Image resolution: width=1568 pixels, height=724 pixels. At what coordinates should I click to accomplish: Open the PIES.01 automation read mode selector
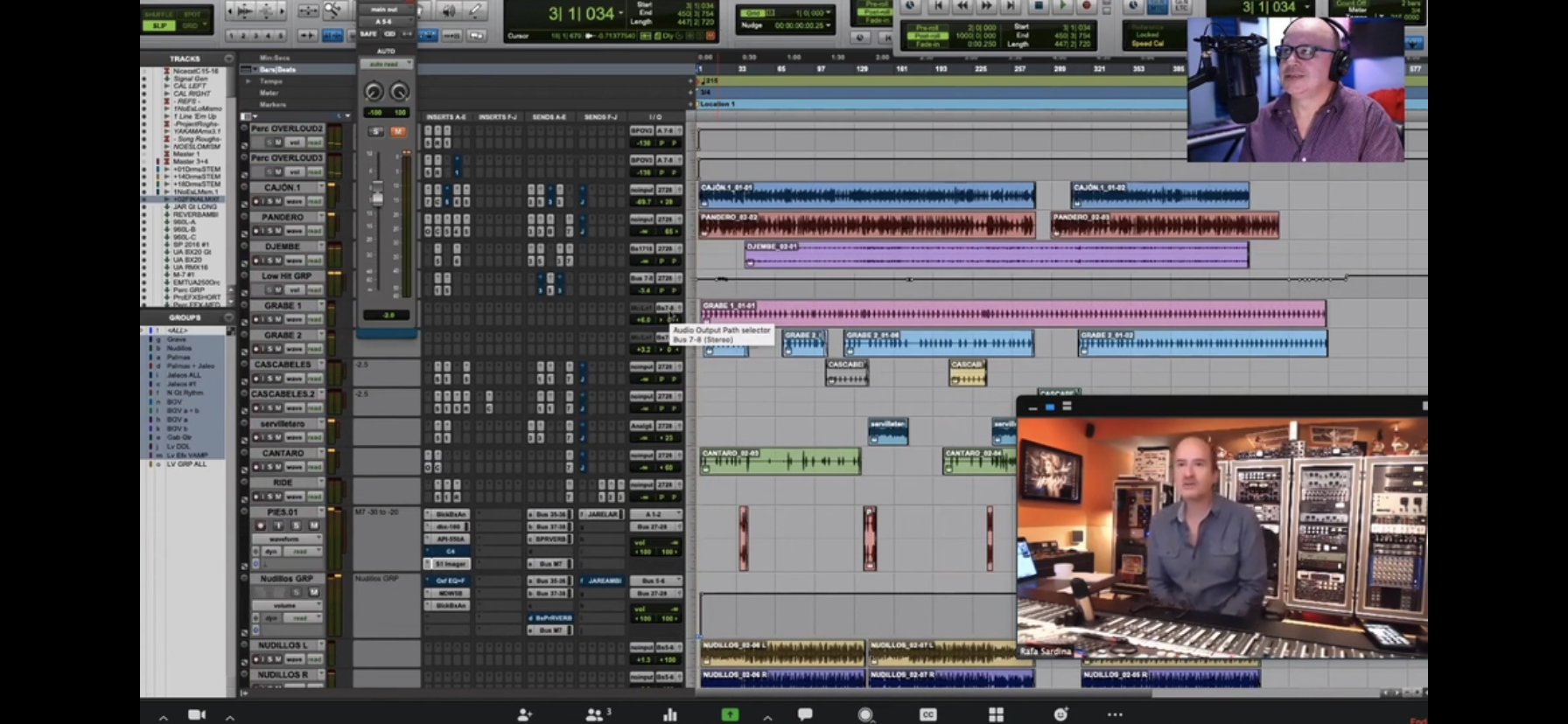coord(301,552)
